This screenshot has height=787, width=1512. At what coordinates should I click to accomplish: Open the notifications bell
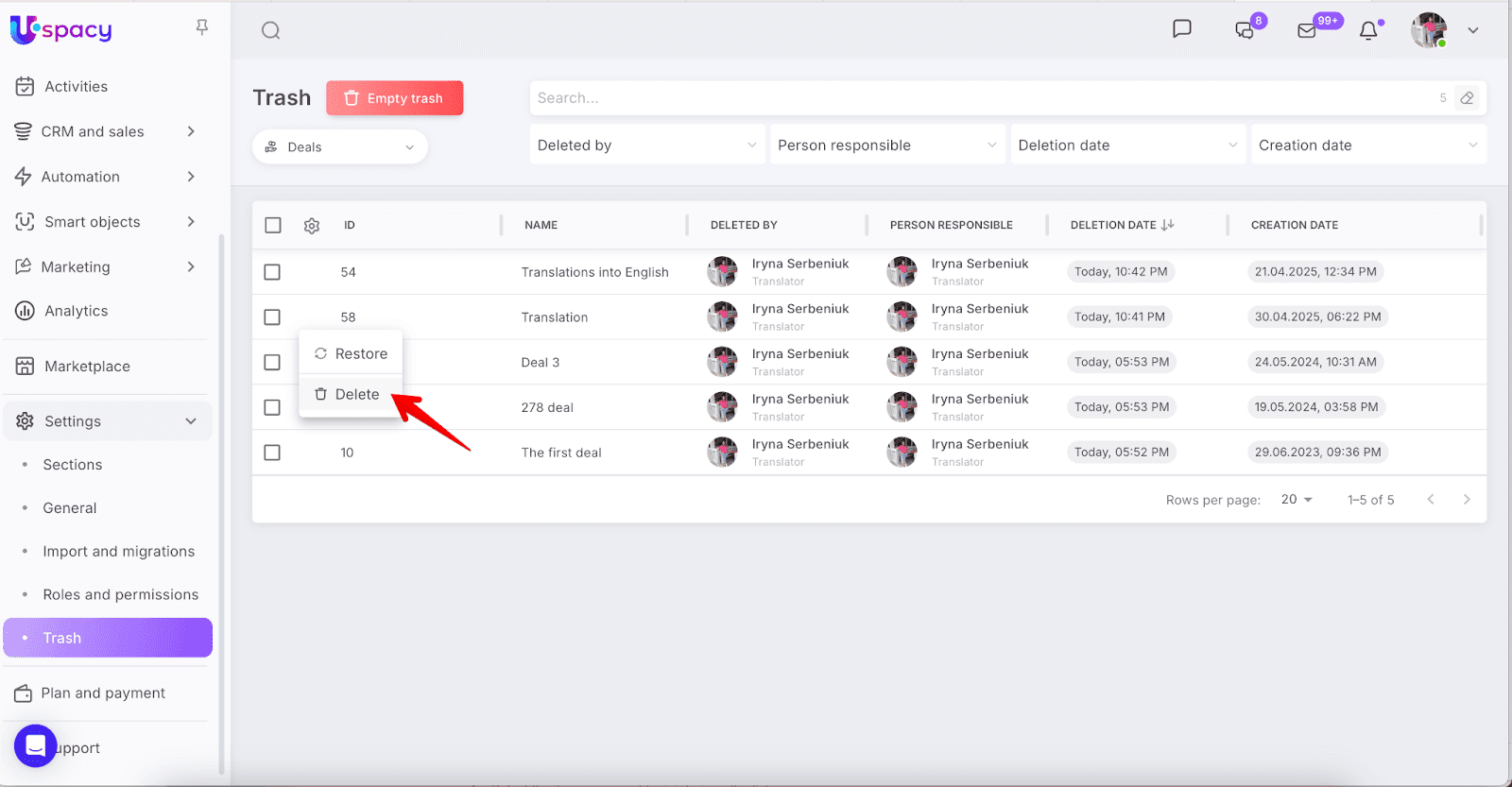(x=1368, y=31)
